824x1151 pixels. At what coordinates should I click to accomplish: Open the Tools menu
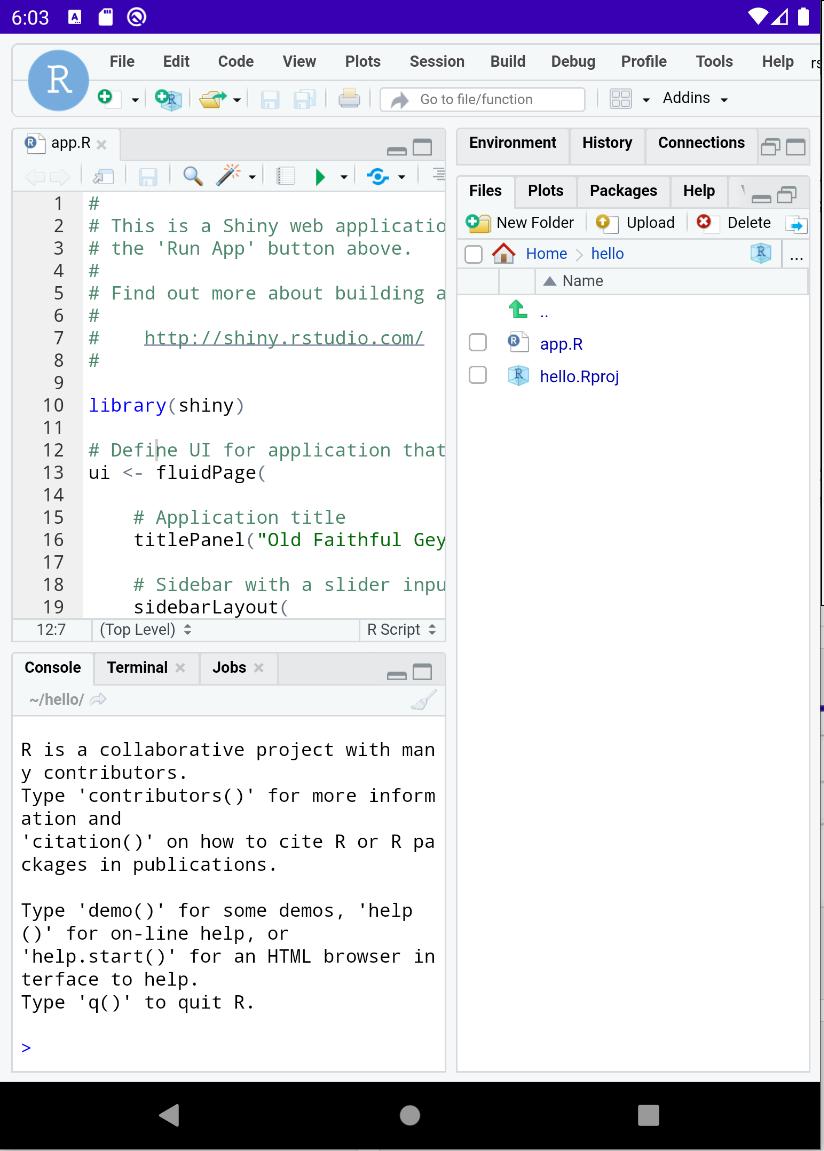(x=714, y=62)
